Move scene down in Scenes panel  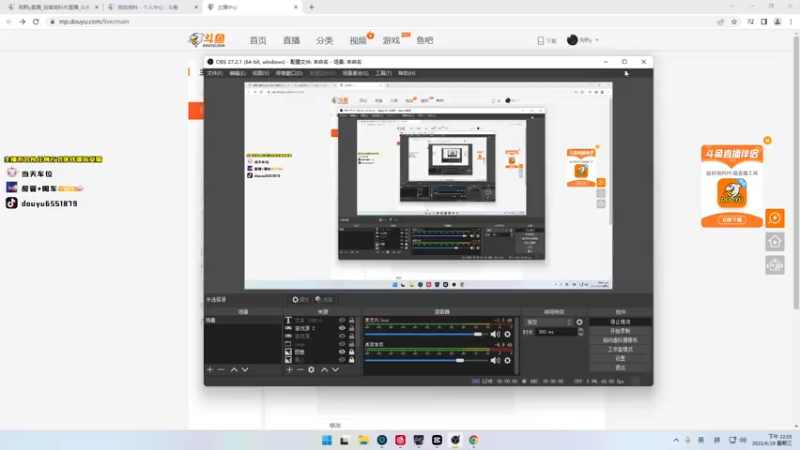tap(245, 369)
